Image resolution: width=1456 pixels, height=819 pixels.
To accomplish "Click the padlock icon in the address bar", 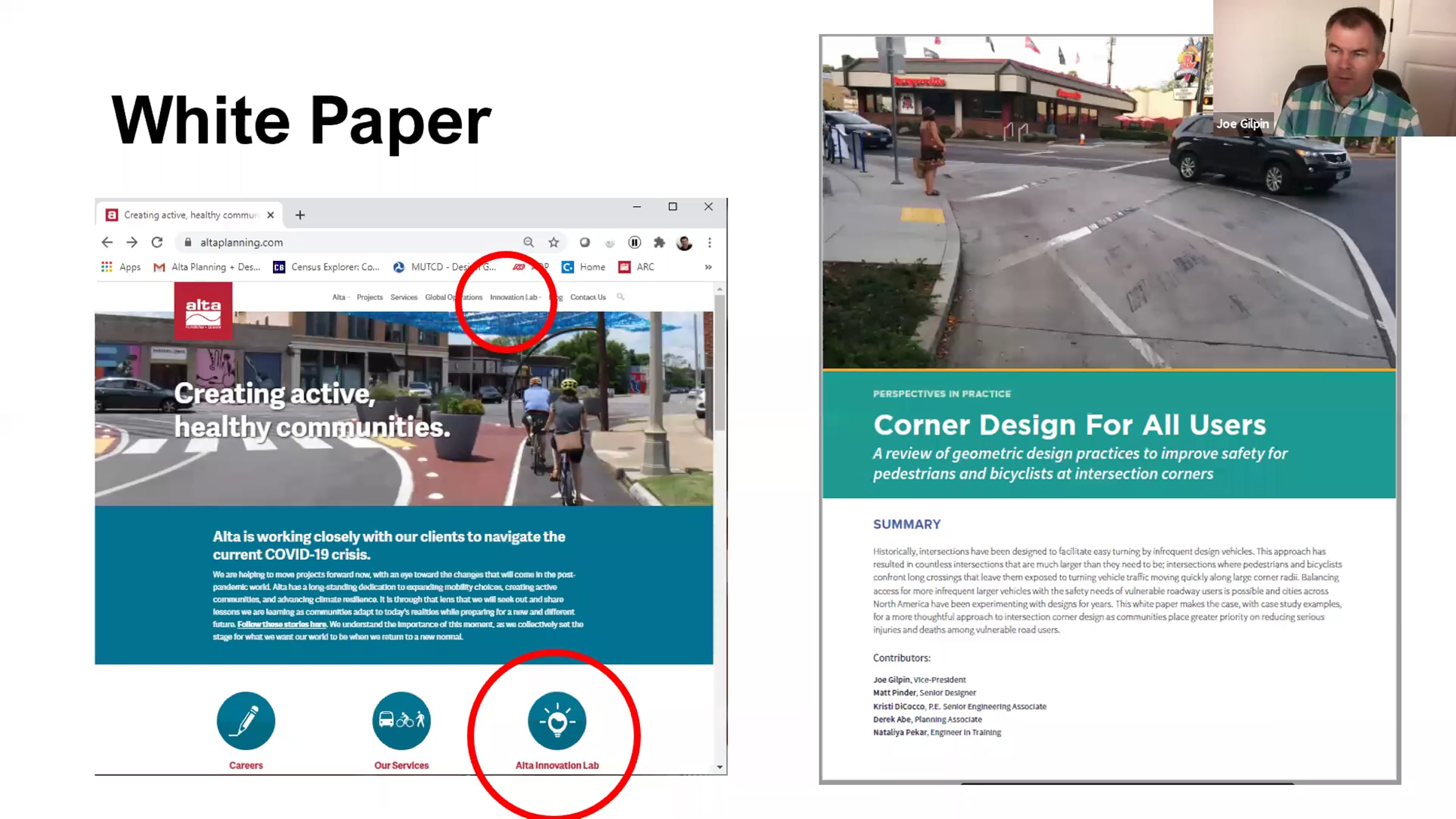I will click(x=188, y=243).
